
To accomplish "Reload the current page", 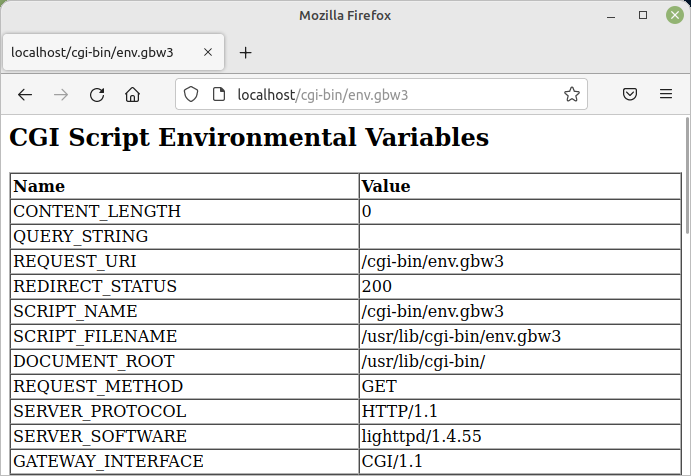I will click(x=97, y=95).
